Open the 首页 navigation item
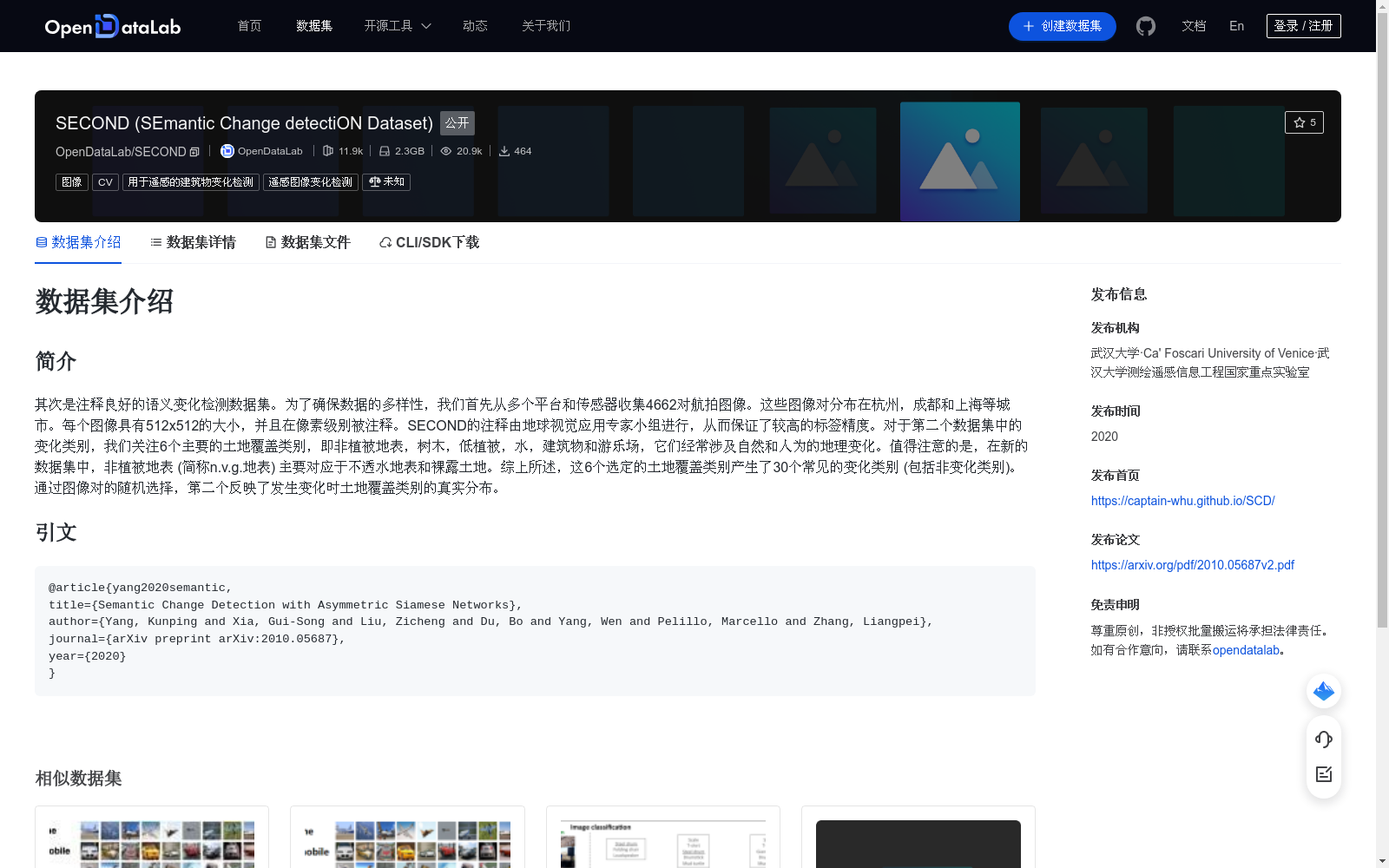Image resolution: width=1389 pixels, height=868 pixels. pos(248,26)
